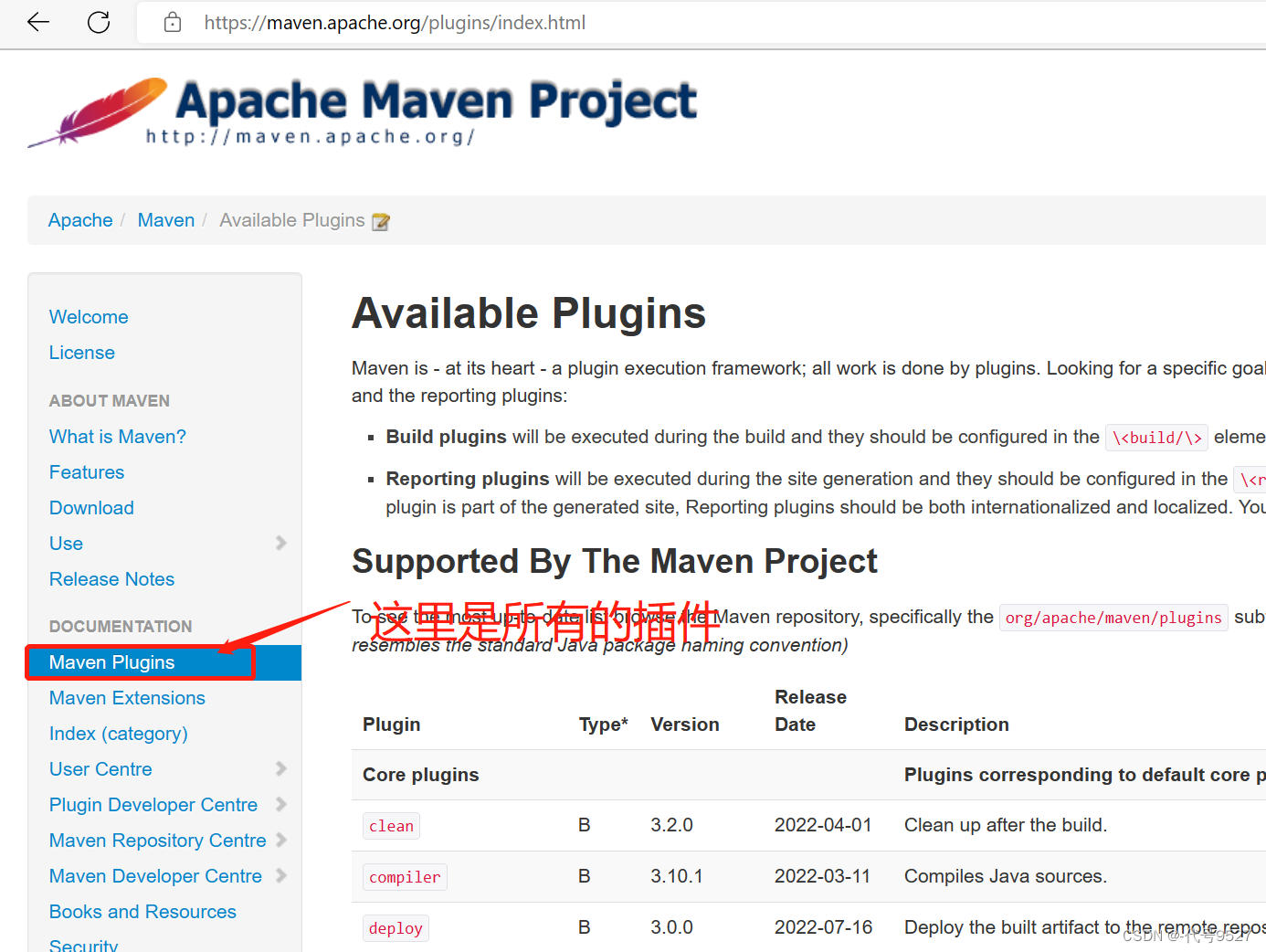Click the Description column header
Screen dimensions: 1266x952
click(x=956, y=725)
